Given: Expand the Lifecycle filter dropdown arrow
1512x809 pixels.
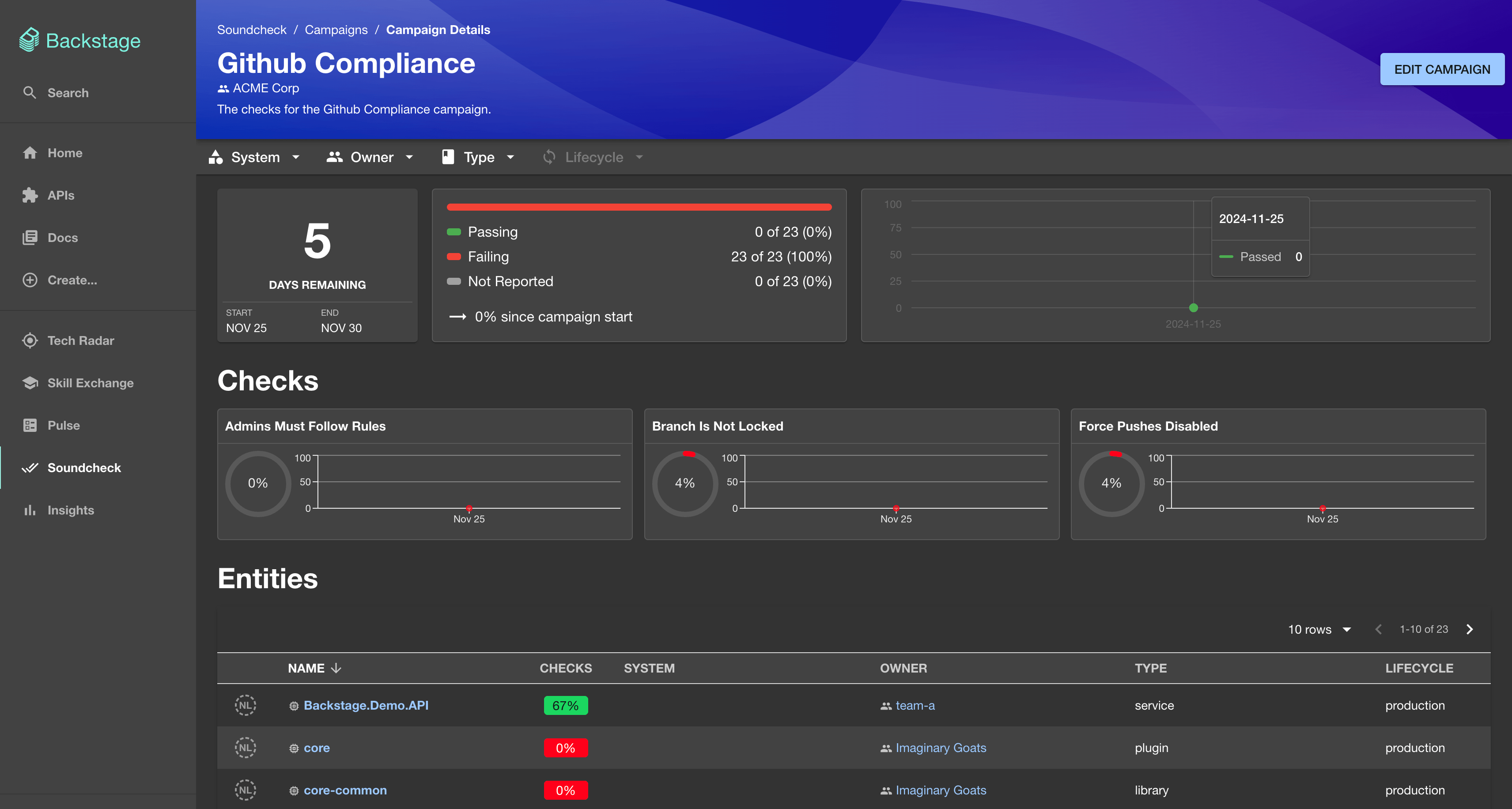Looking at the screenshot, I should pos(639,157).
